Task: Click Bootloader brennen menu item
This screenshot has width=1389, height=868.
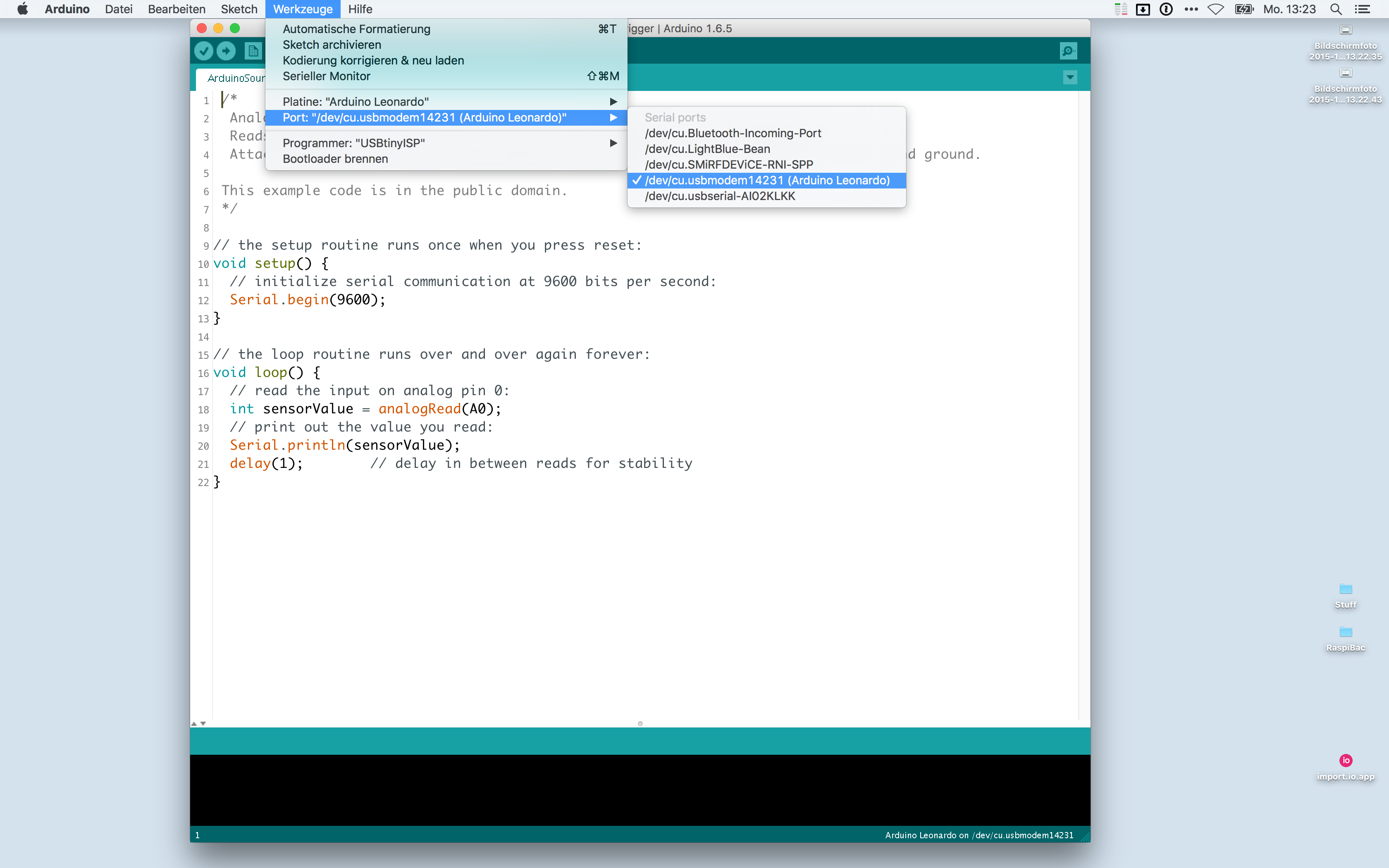Action: click(x=335, y=159)
